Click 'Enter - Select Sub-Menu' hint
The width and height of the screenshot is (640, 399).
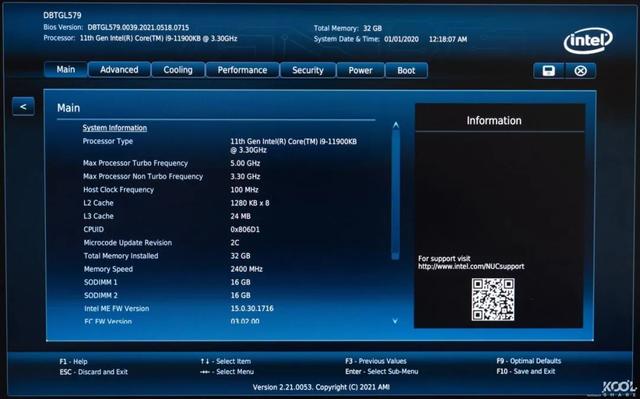[x=382, y=372]
